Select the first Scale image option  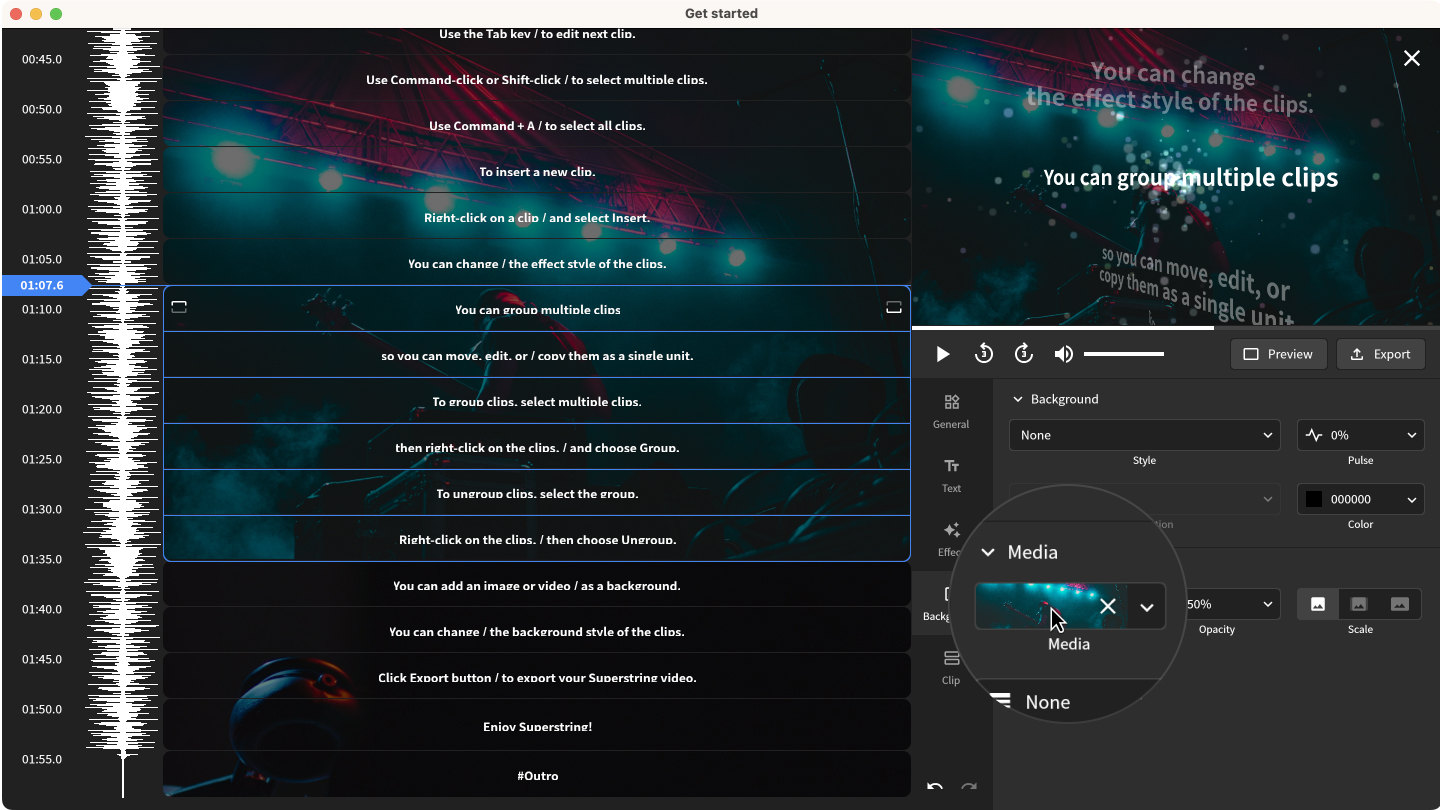click(1318, 604)
